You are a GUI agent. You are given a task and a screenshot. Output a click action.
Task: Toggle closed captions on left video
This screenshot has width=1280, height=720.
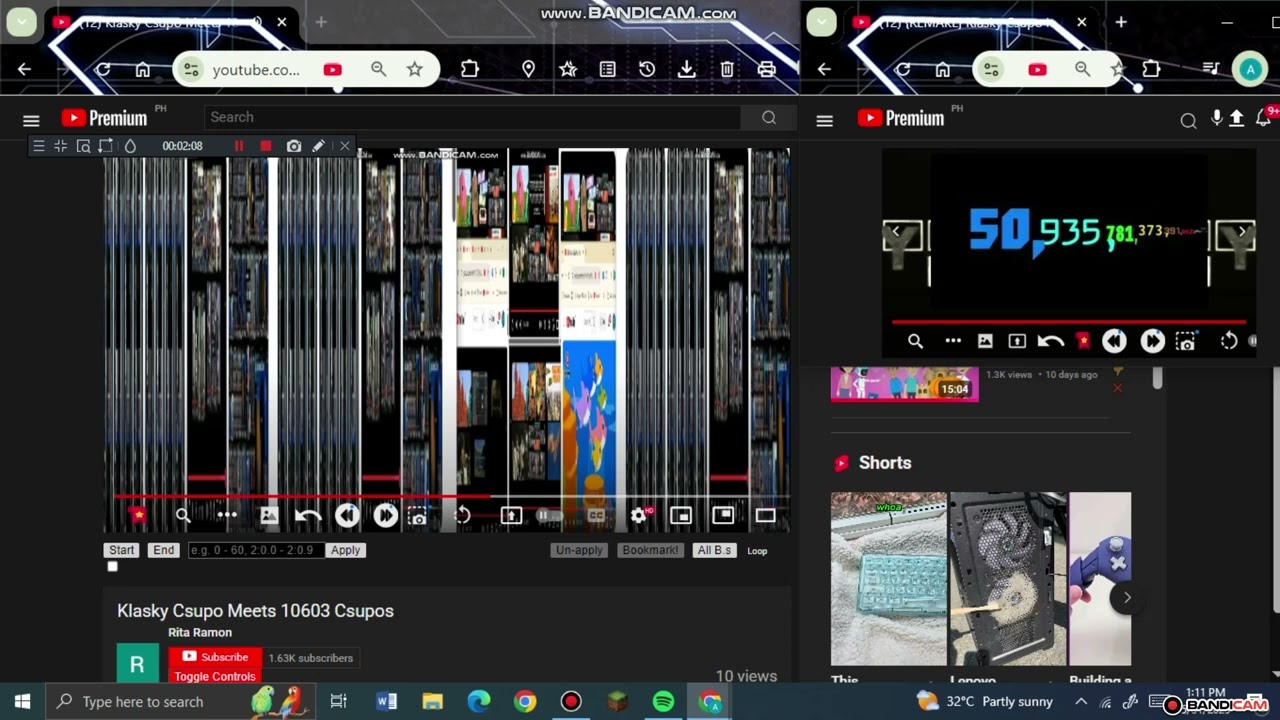(x=596, y=516)
